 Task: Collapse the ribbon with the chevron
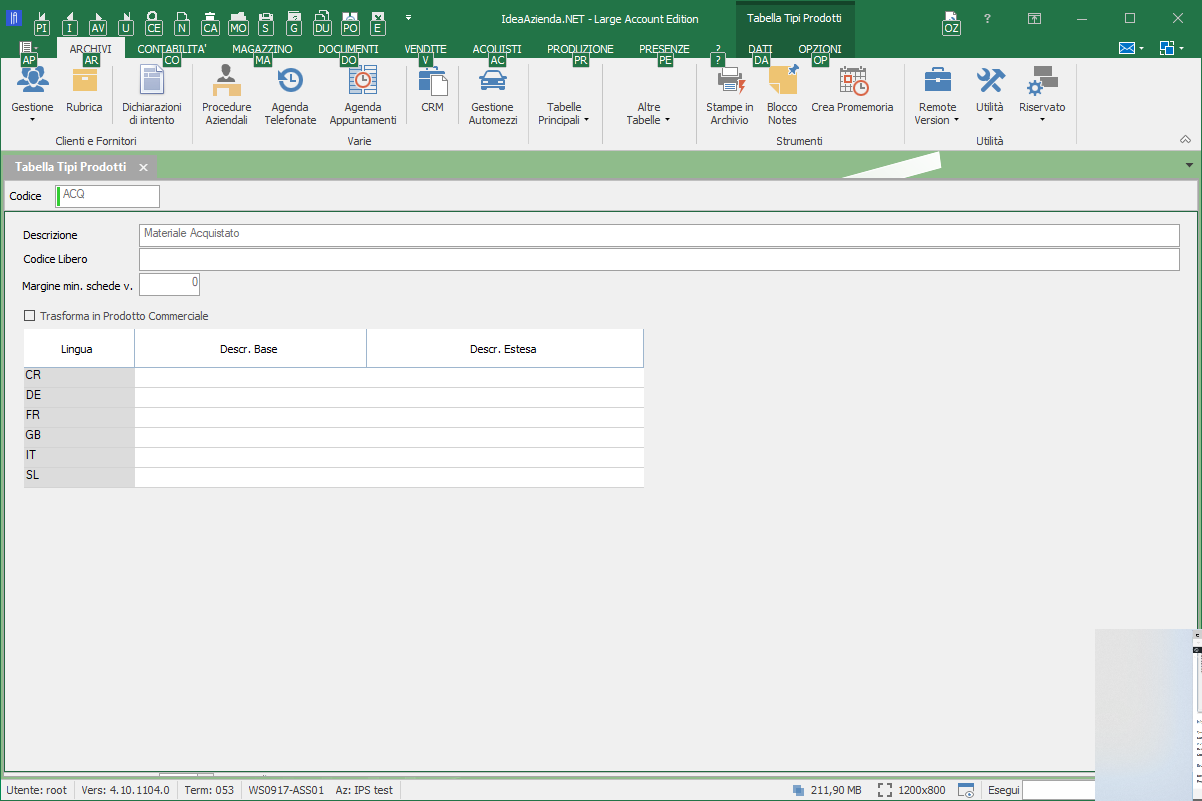click(x=1185, y=139)
